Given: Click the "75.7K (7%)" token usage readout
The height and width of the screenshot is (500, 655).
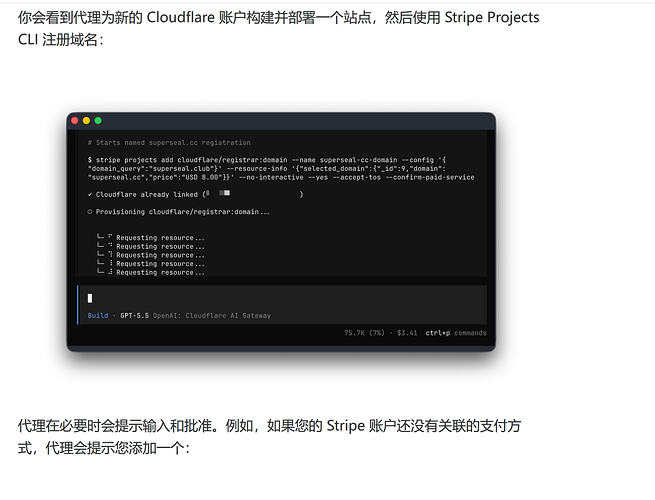Looking at the screenshot, I should tap(364, 333).
